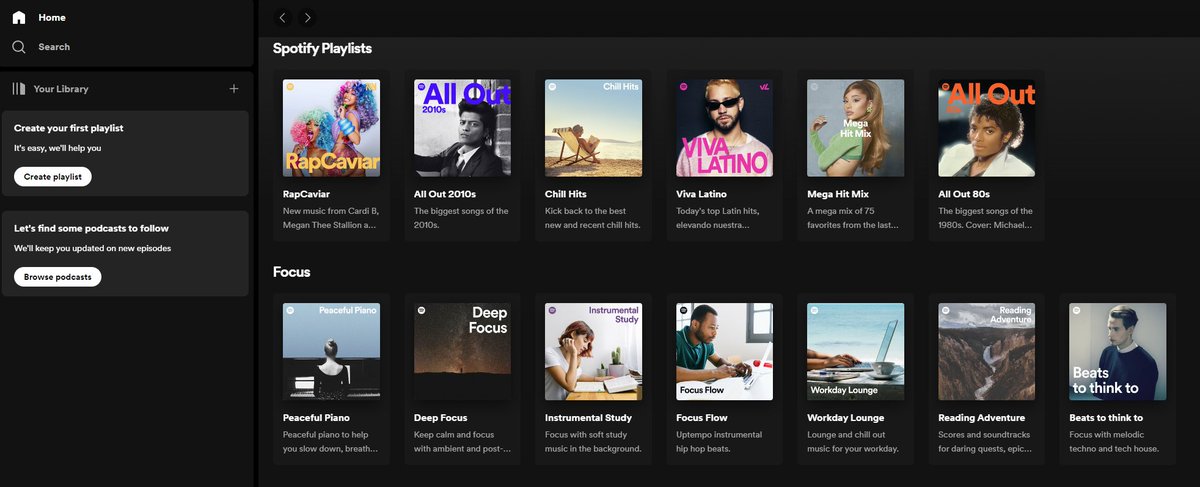Click the Beats to think to title

pos(1106,418)
